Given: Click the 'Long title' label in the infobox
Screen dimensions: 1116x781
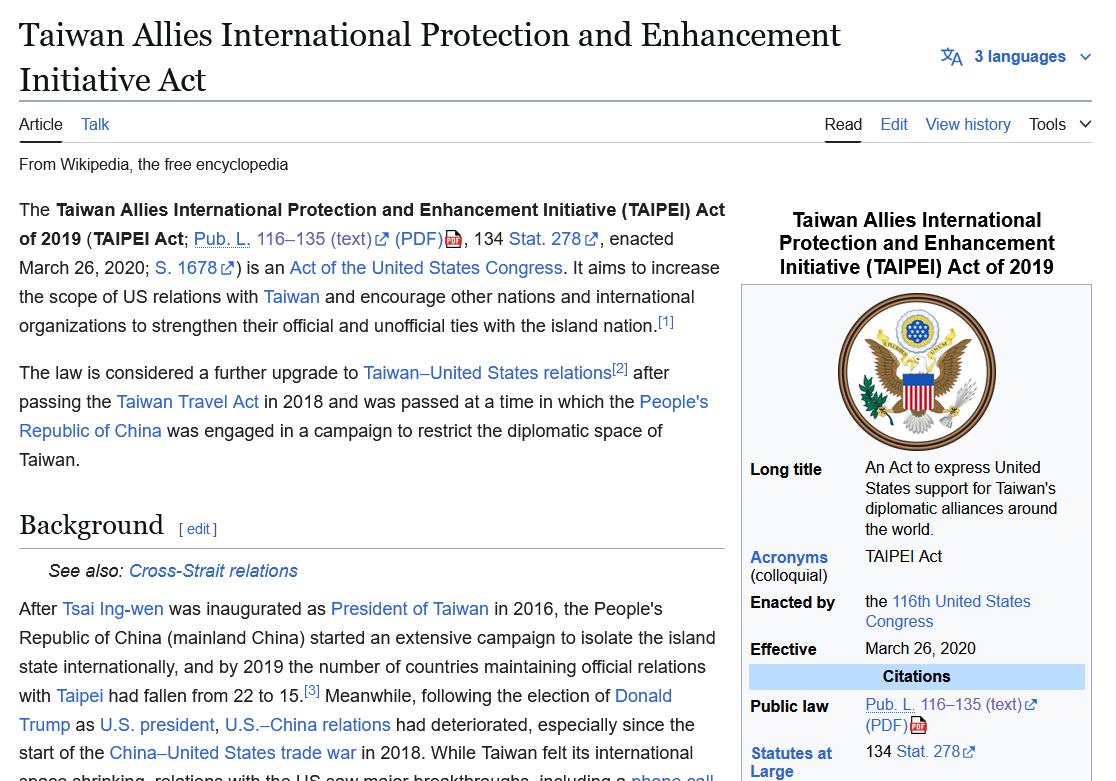Looking at the screenshot, I should 786,470.
